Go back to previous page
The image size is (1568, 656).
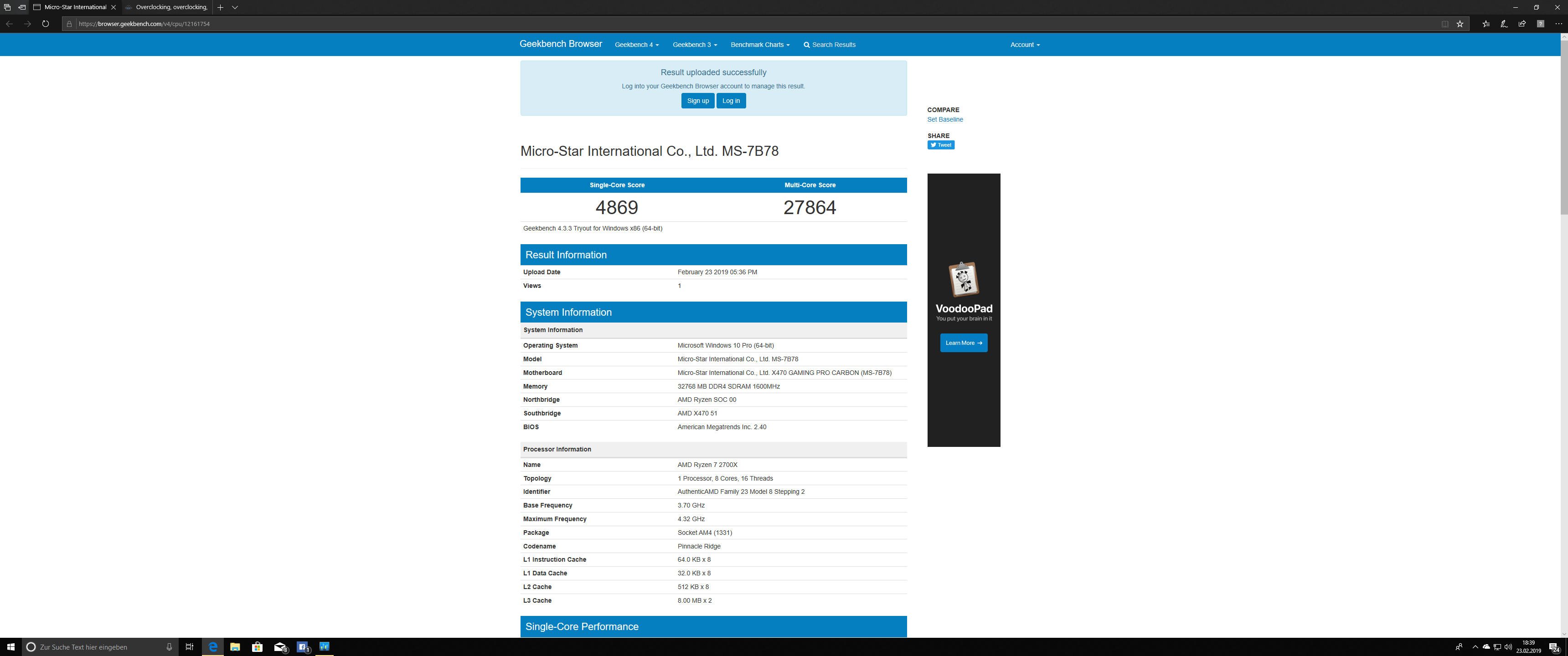pyautogui.click(x=9, y=24)
